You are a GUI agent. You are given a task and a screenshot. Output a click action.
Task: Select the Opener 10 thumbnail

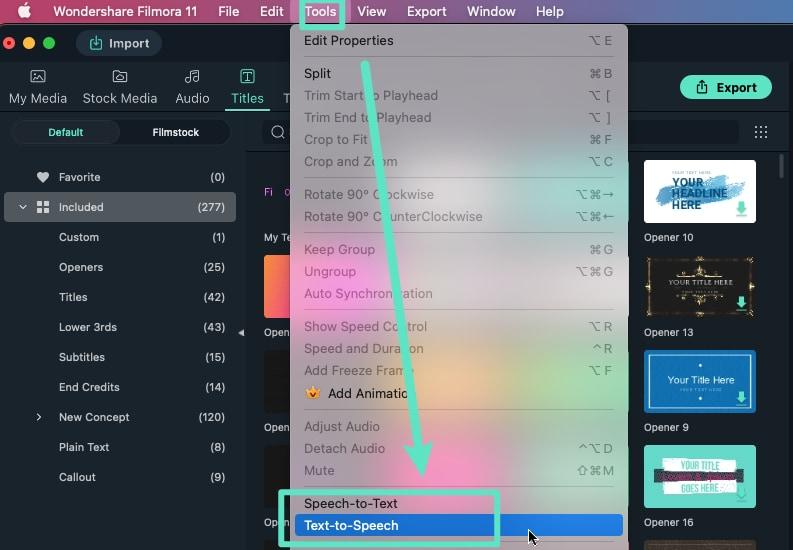[x=700, y=191]
